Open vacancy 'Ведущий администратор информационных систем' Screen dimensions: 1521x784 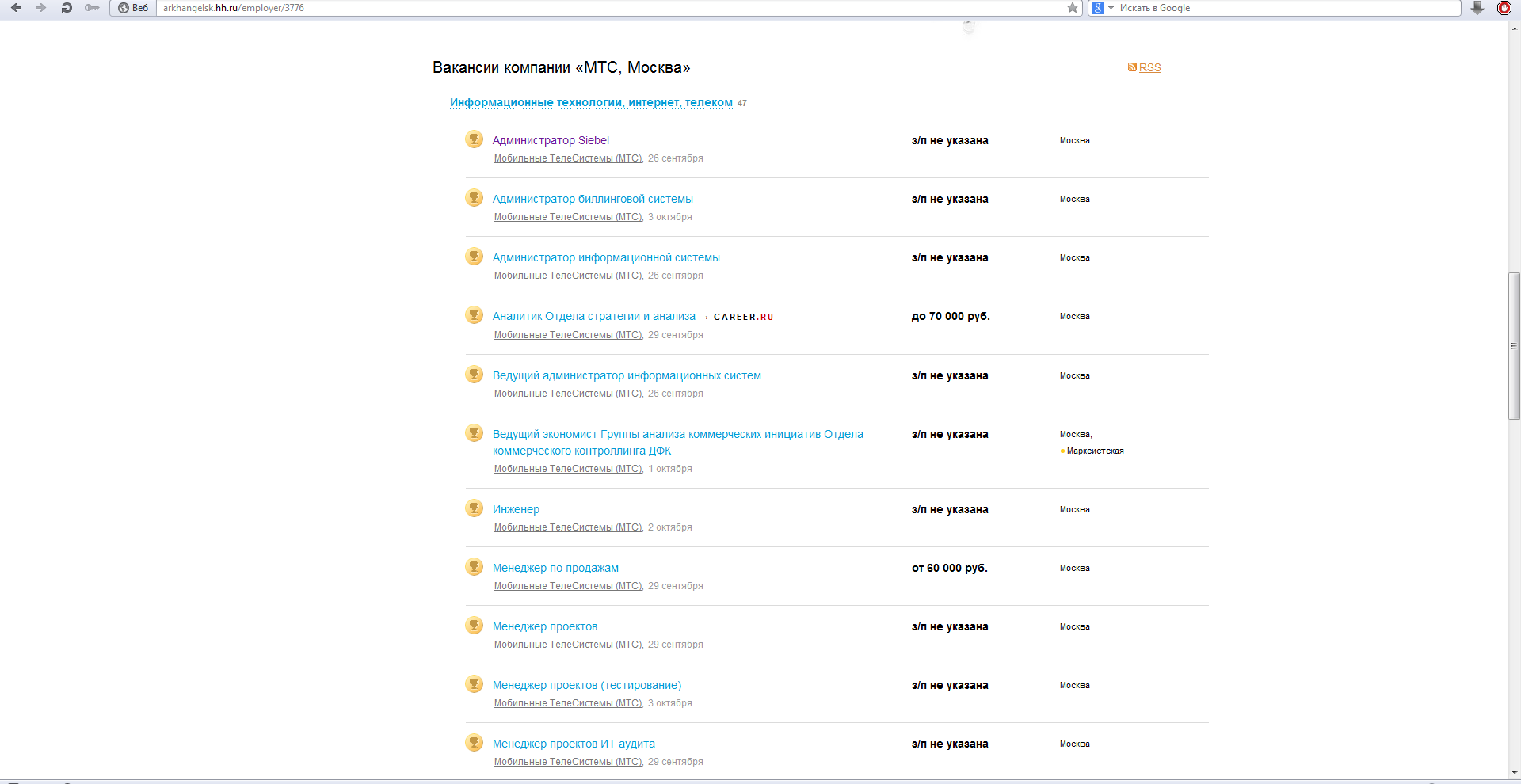pos(627,375)
